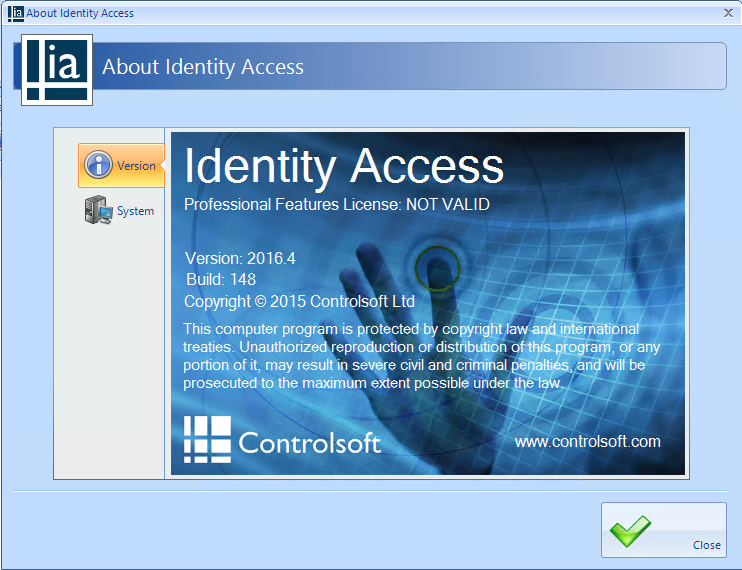742x570 pixels.
Task: Click the 'About Identity Access' header banner text
Action: pos(203,67)
